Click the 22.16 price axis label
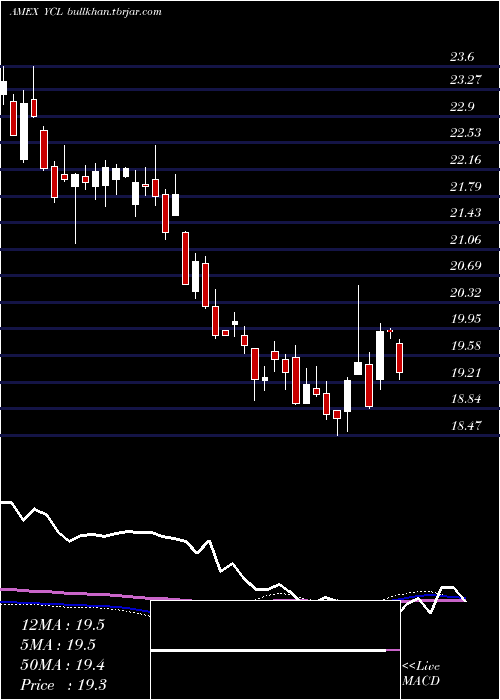 pos(466,159)
